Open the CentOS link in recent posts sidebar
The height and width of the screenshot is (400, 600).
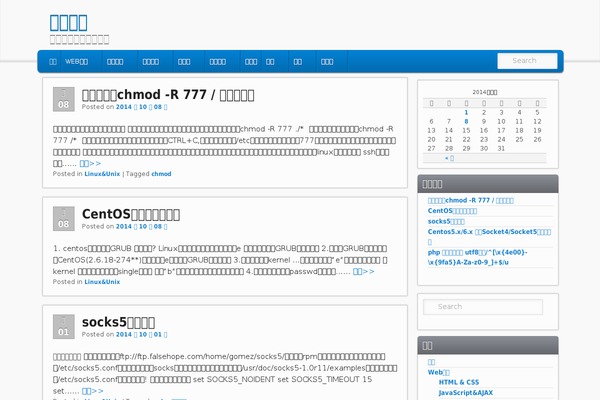coord(452,211)
